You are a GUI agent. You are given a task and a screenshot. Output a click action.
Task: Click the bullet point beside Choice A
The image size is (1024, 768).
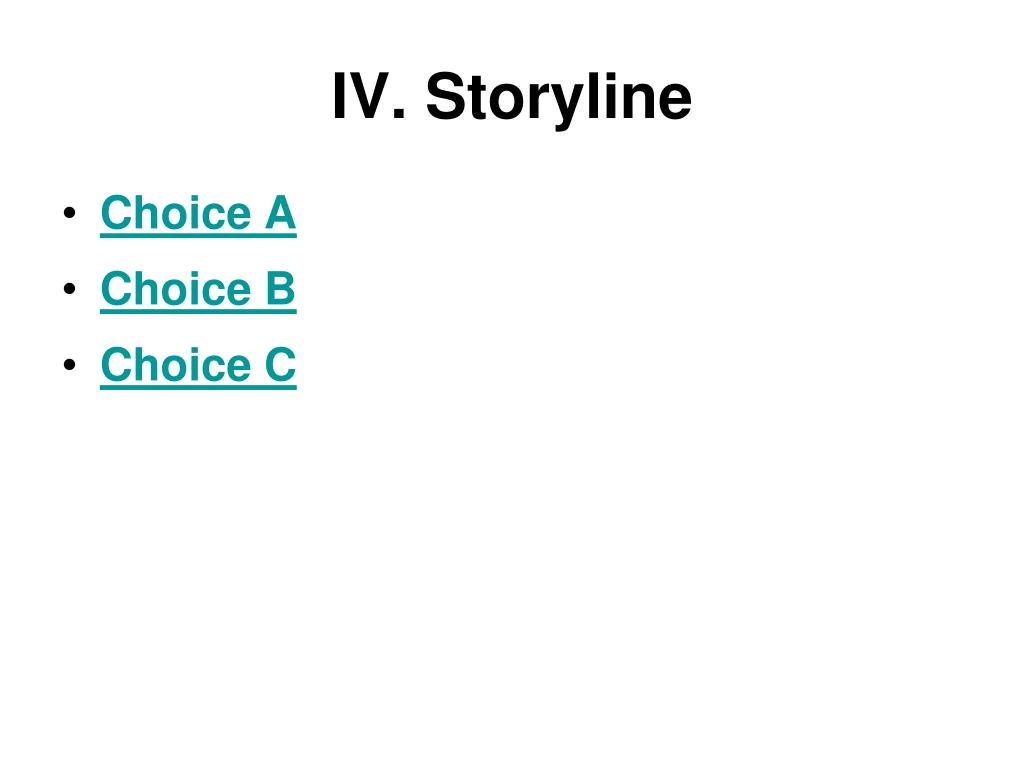(x=70, y=213)
